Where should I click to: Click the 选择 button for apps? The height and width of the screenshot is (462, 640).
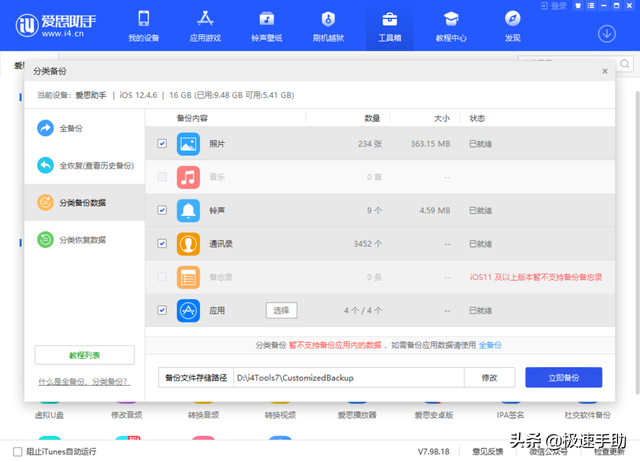pyautogui.click(x=281, y=310)
